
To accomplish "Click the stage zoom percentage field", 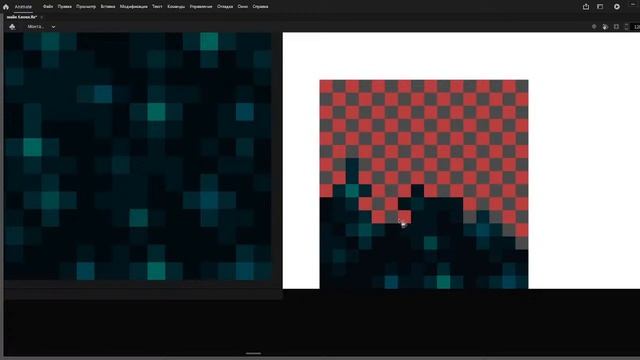I will [x=636, y=27].
